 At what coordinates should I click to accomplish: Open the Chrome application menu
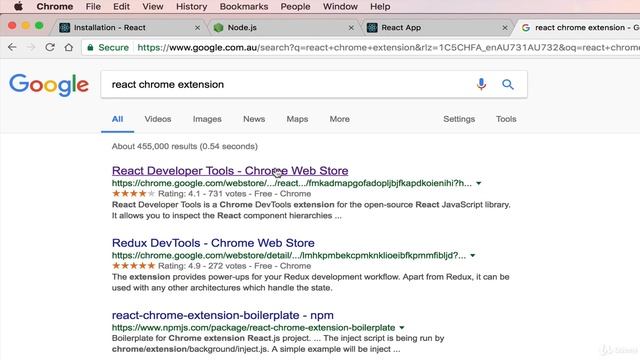coord(55,7)
